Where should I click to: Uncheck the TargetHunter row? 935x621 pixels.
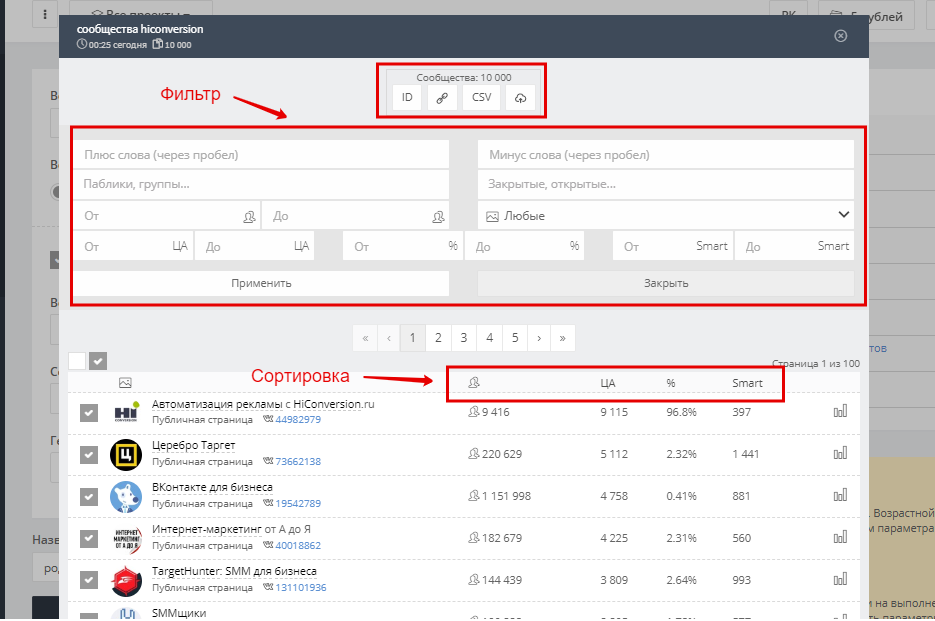89,580
